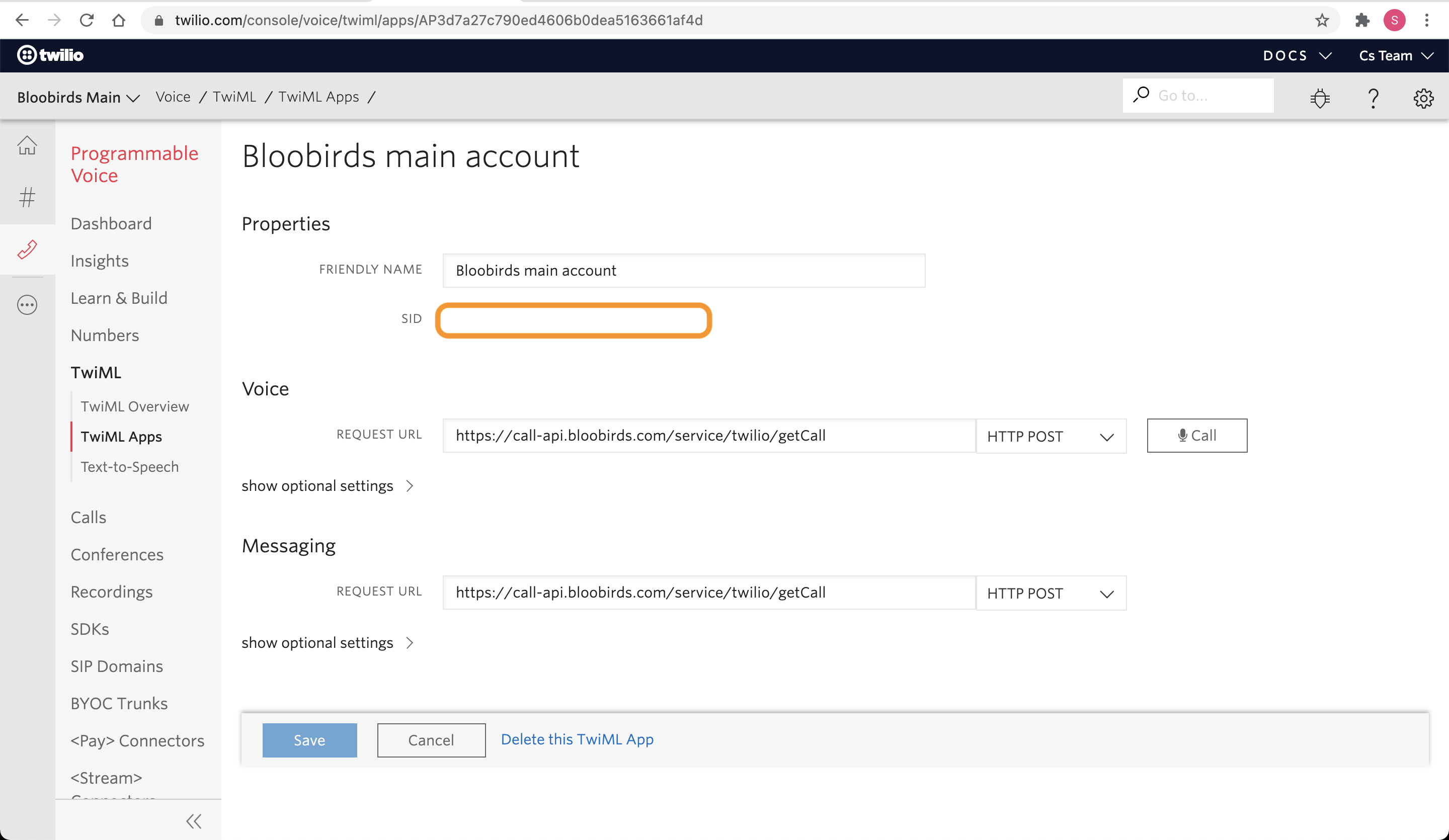The width and height of the screenshot is (1449, 840).
Task: Open Text-to-Speech
Action: coord(129,467)
